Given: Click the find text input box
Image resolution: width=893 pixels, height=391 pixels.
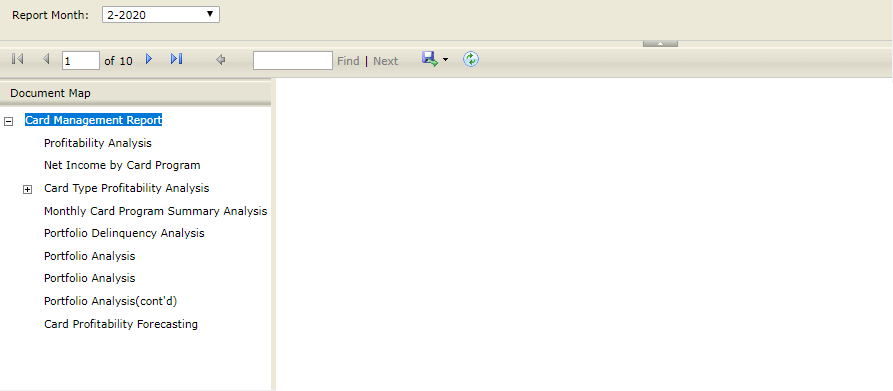Looking at the screenshot, I should point(293,60).
